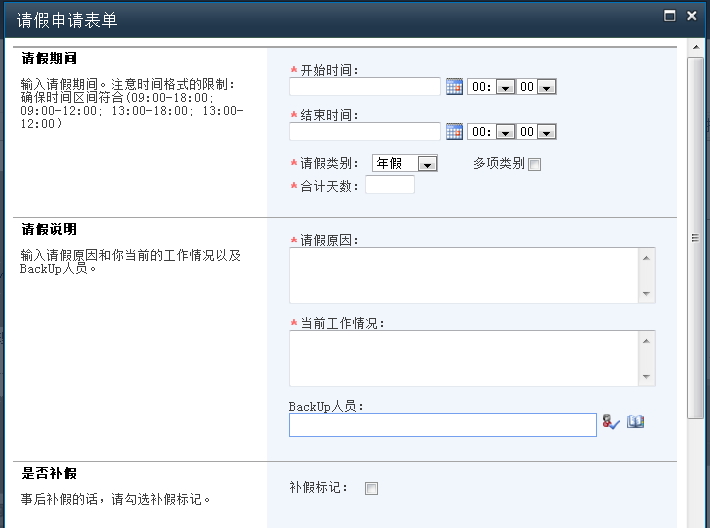Tick the 补假标记 checkbox
710x528 pixels.
371,489
